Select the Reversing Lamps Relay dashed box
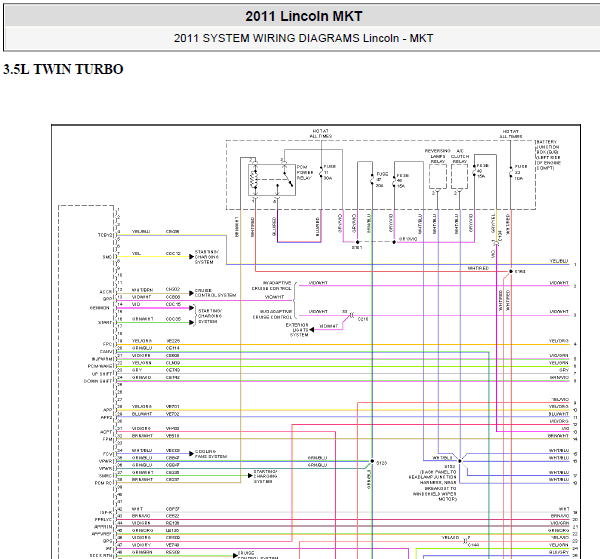Screen dimensions: 600x559 pyautogui.click(x=438, y=177)
